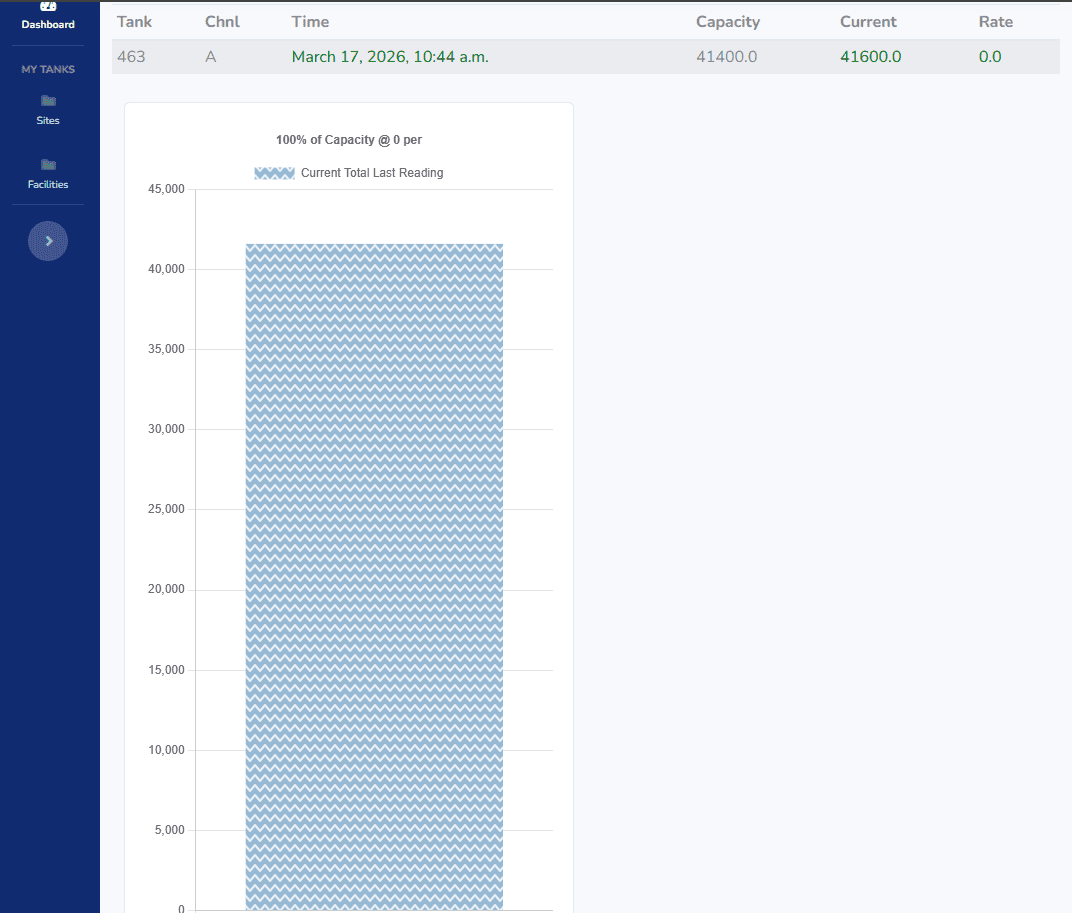Viewport: 1072px width, 913px height.
Task: Select tank number 463 in the row
Action: point(131,57)
